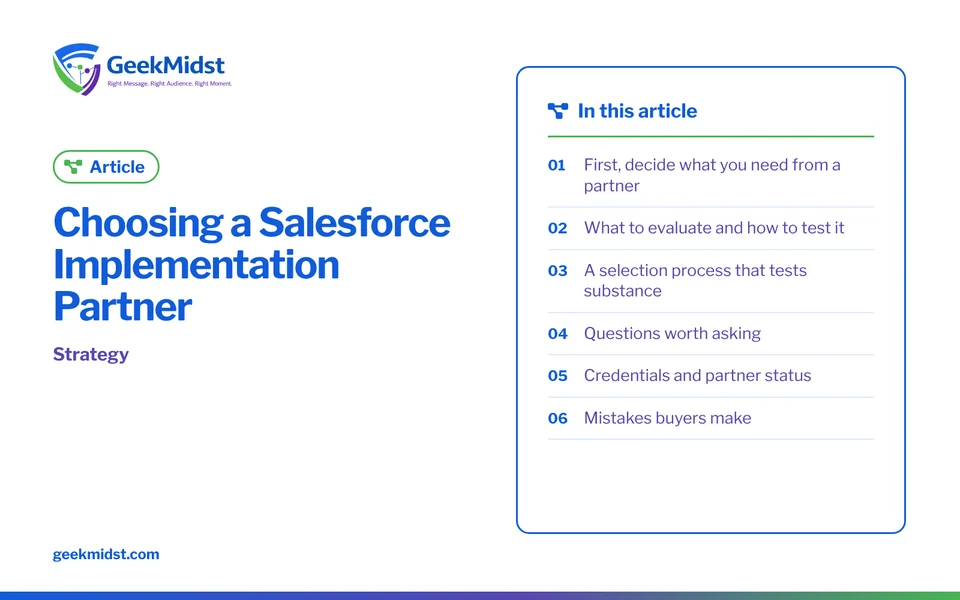Click the number 06 in contents list

click(x=558, y=418)
